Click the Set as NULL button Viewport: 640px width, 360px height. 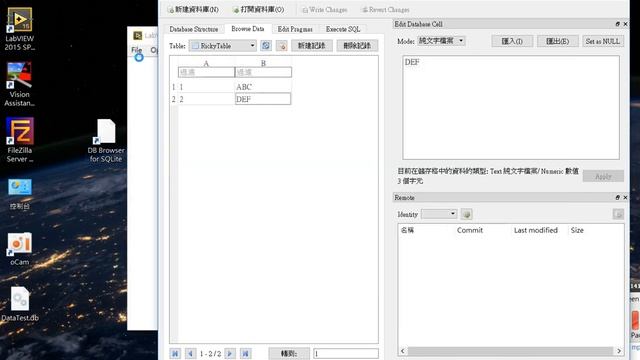pos(603,41)
